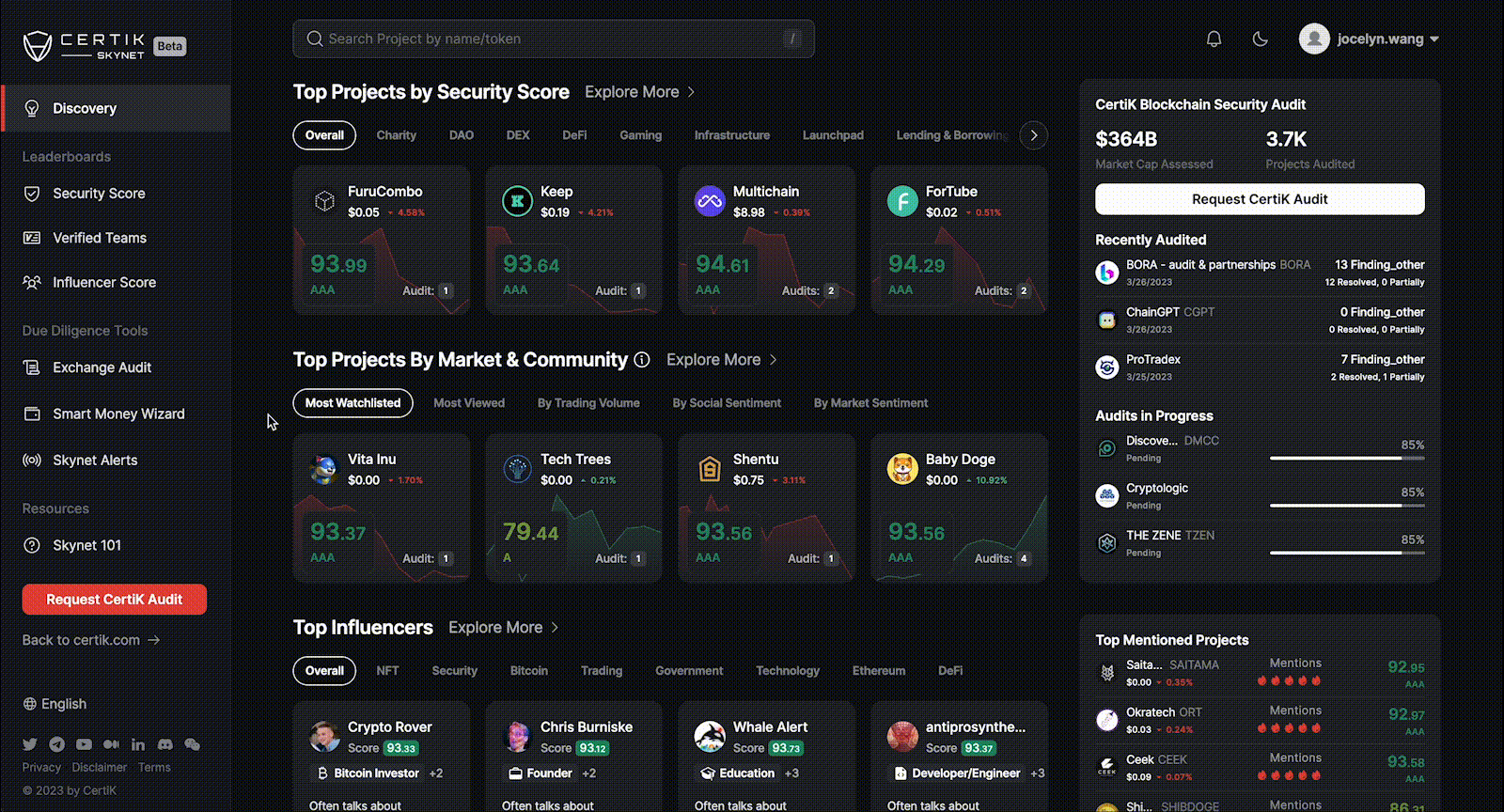This screenshot has height=812, width=1504.
Task: Click the Multichain token icon
Action: point(710,200)
